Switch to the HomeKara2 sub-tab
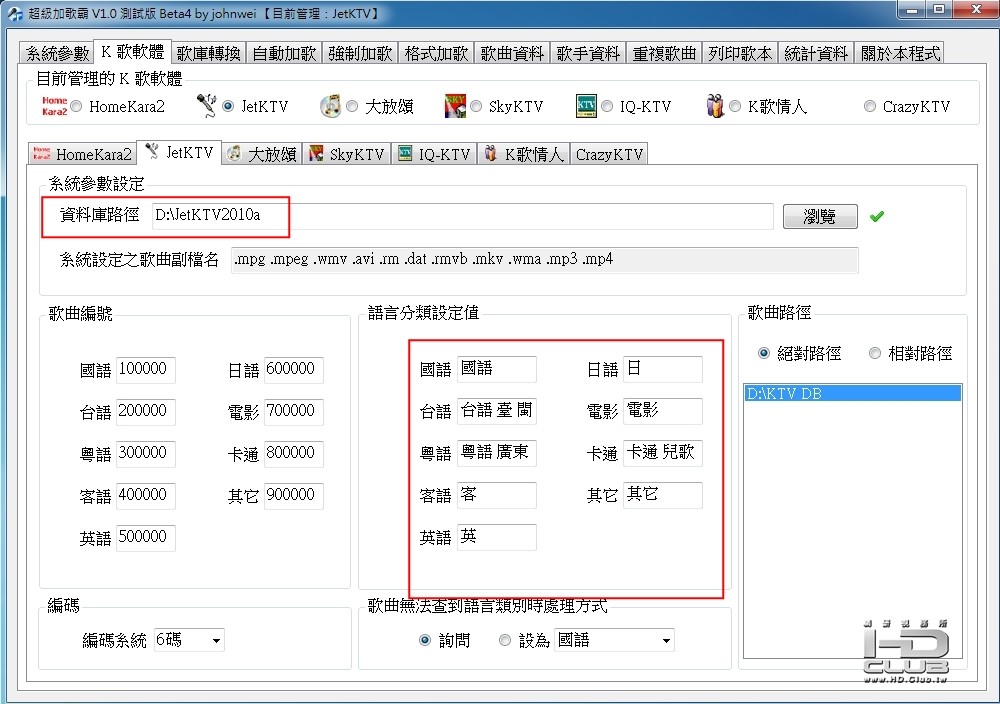The image size is (1000, 704). pyautogui.click(x=83, y=154)
